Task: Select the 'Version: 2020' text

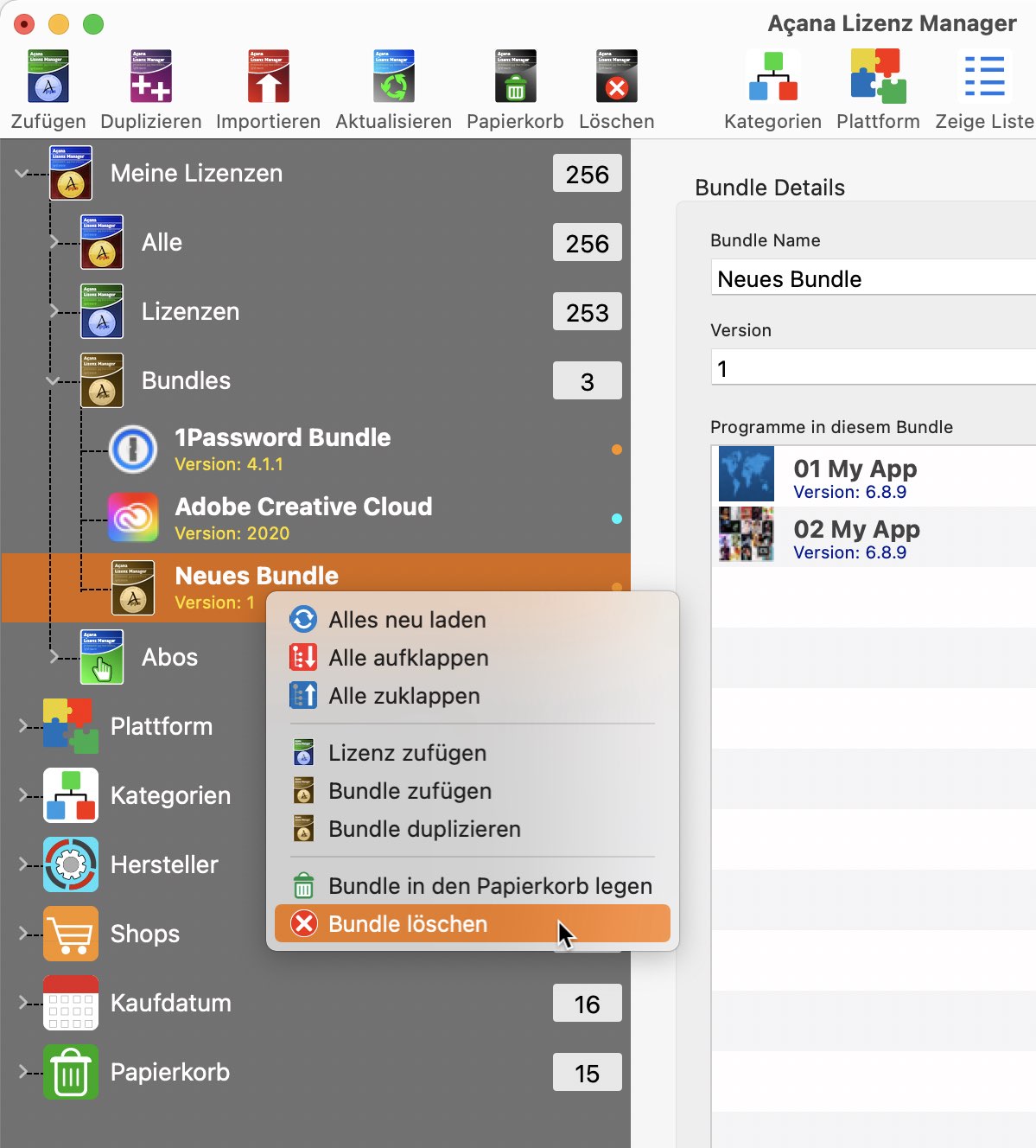Action: (x=232, y=533)
